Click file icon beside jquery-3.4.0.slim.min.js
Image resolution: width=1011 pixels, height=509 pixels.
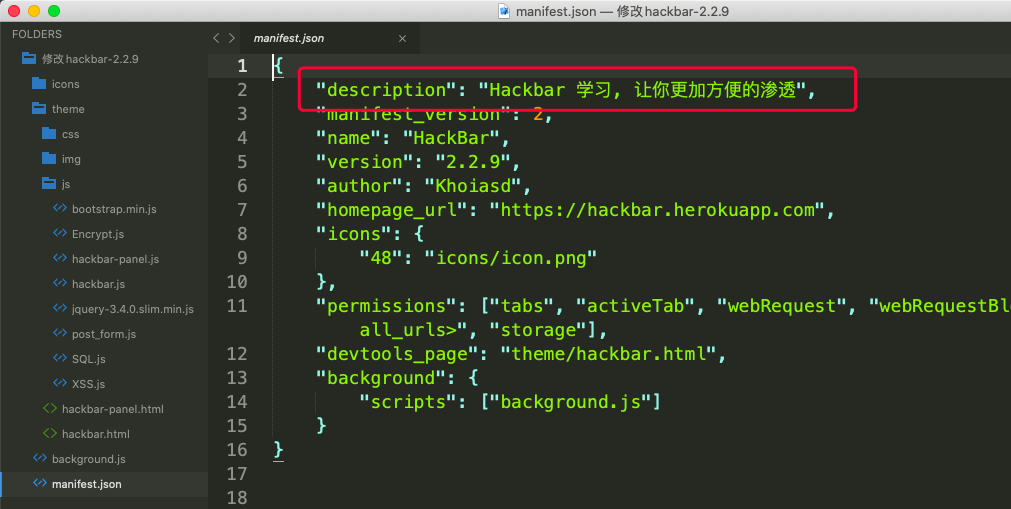(59, 308)
